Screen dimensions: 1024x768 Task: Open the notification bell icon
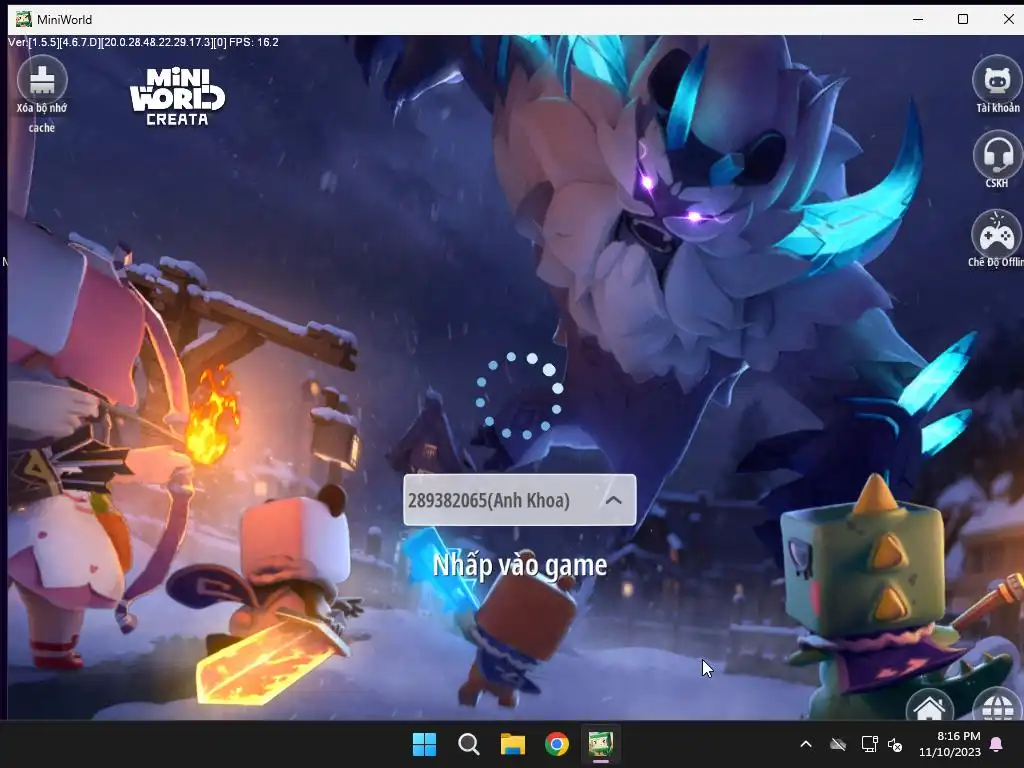[x=997, y=744]
